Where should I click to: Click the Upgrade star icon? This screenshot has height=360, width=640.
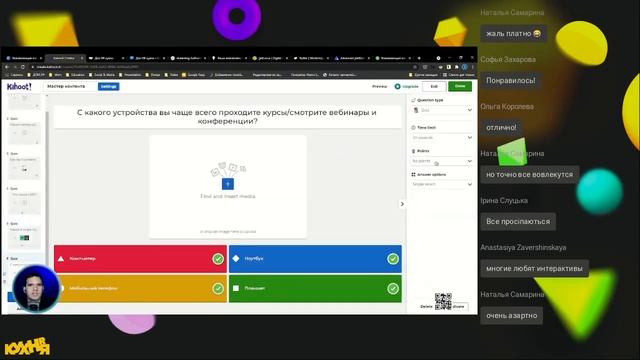coord(398,87)
